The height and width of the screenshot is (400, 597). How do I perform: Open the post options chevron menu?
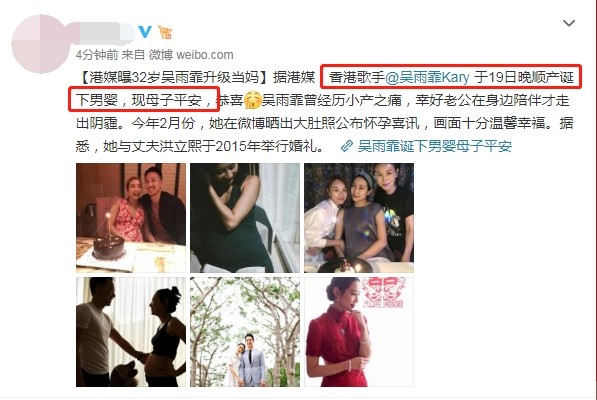click(x=569, y=23)
